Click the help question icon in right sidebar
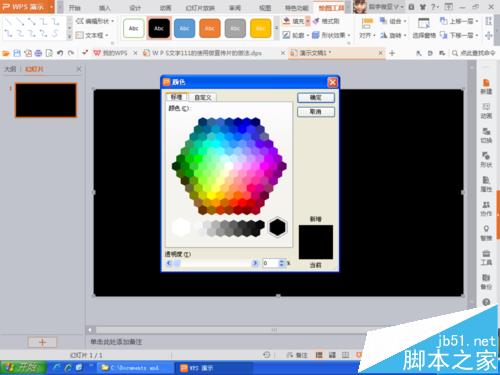 (486, 302)
